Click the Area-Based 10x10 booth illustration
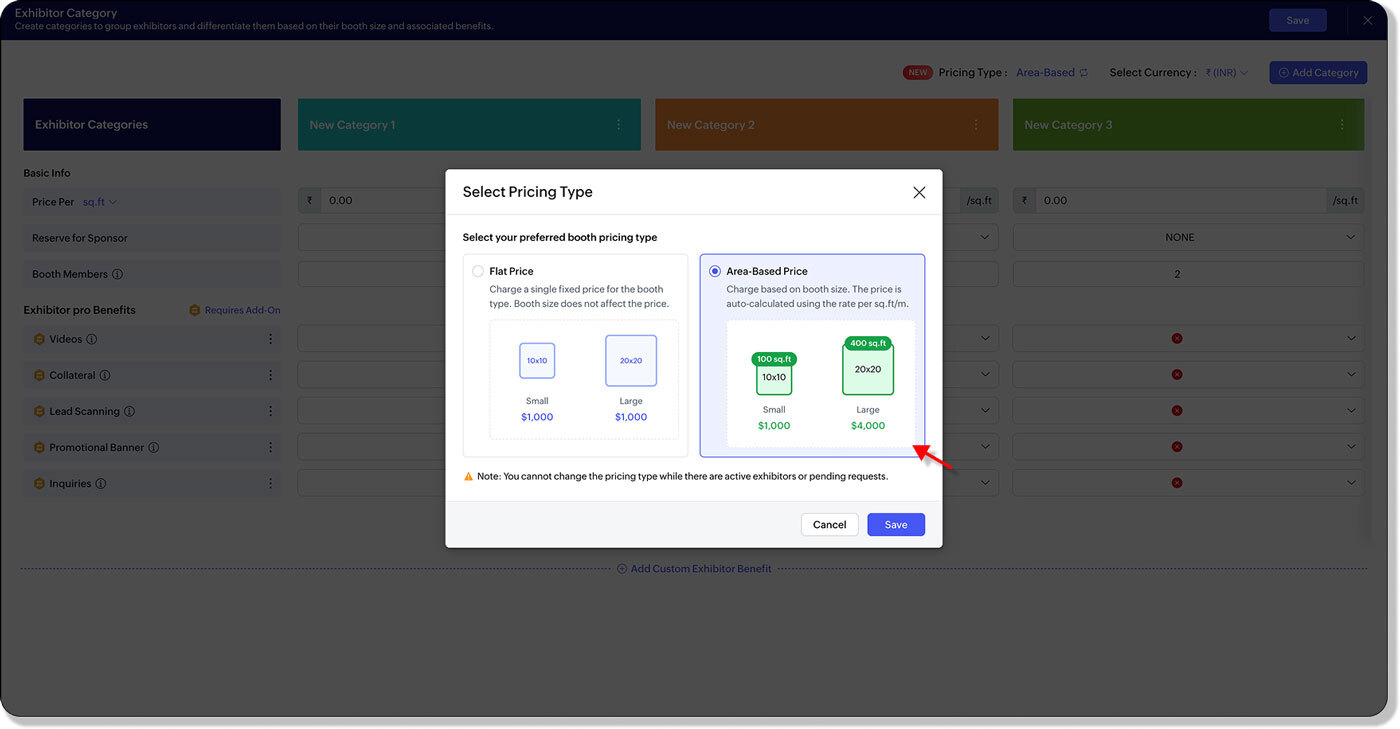 click(774, 374)
